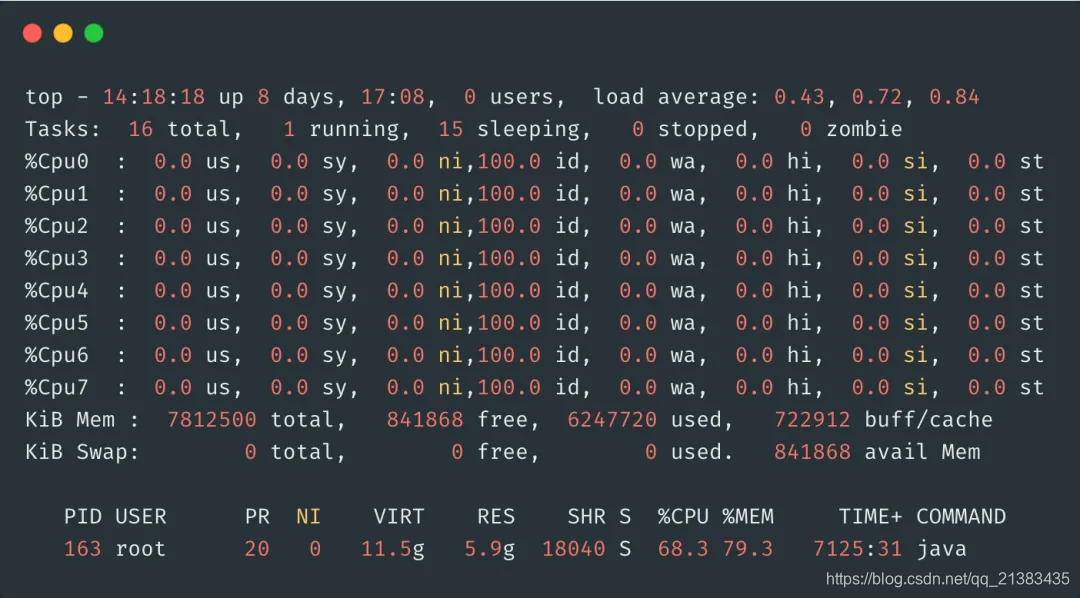Click the 100.0 idle value on %Cpu0 row
This screenshot has width=1080, height=598.
pyautogui.click(x=509, y=161)
